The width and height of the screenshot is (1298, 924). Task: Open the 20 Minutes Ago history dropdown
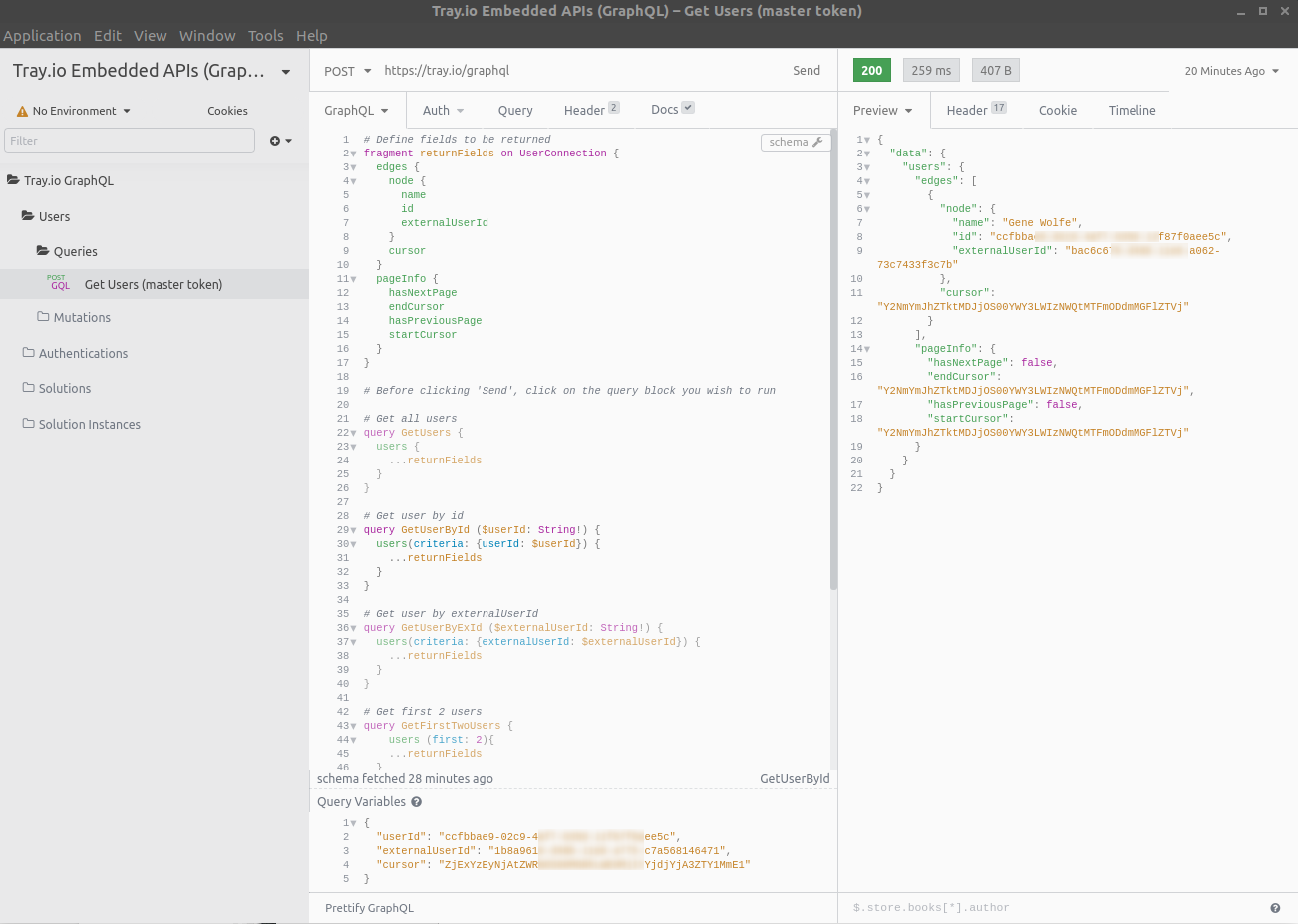1231,71
